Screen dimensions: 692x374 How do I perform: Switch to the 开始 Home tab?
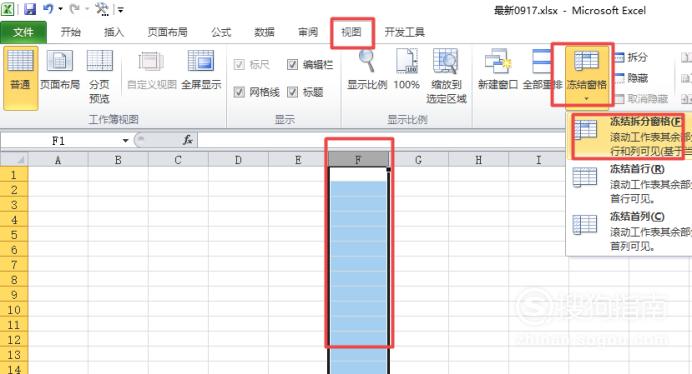pyautogui.click(x=71, y=32)
